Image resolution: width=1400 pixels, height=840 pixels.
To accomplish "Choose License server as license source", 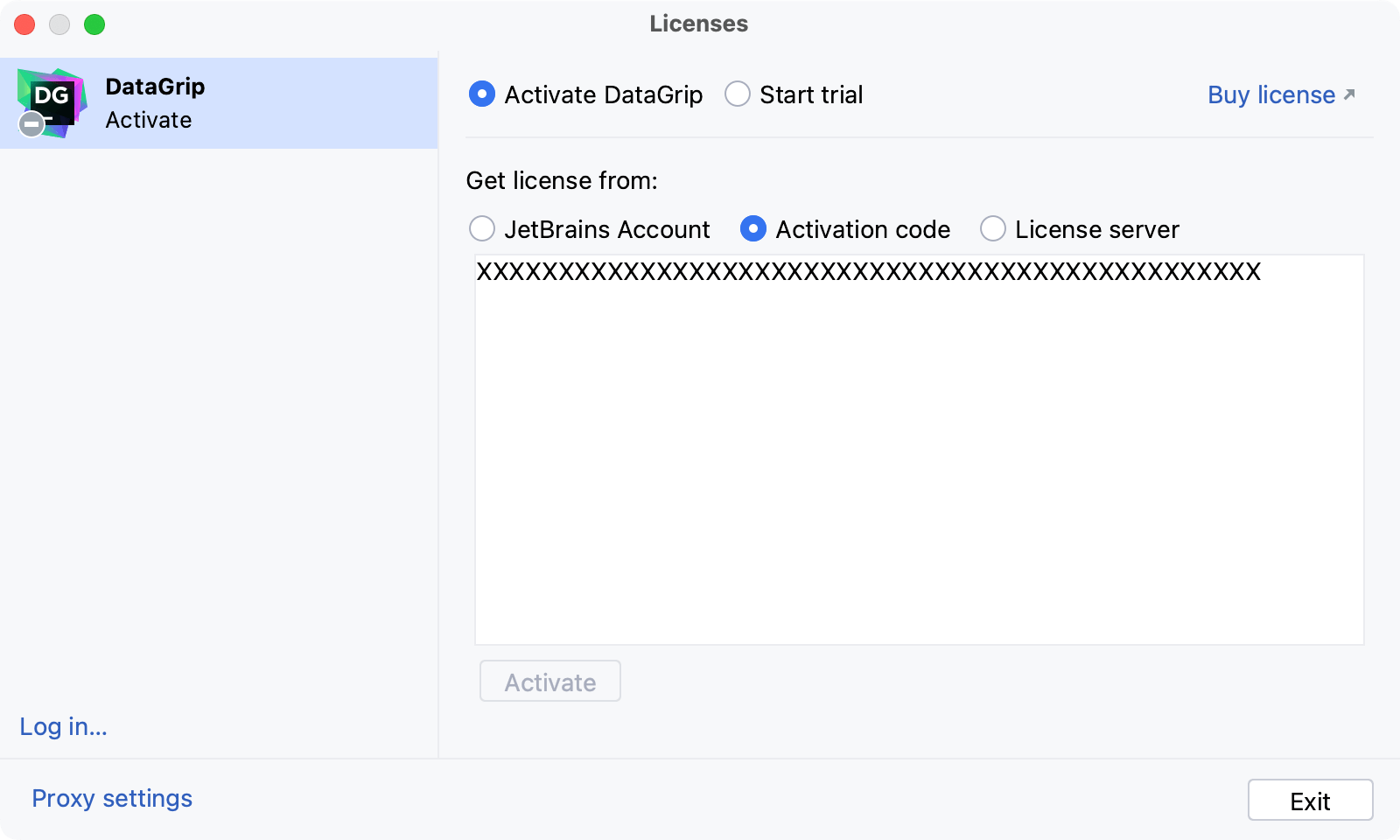I will tap(993, 229).
